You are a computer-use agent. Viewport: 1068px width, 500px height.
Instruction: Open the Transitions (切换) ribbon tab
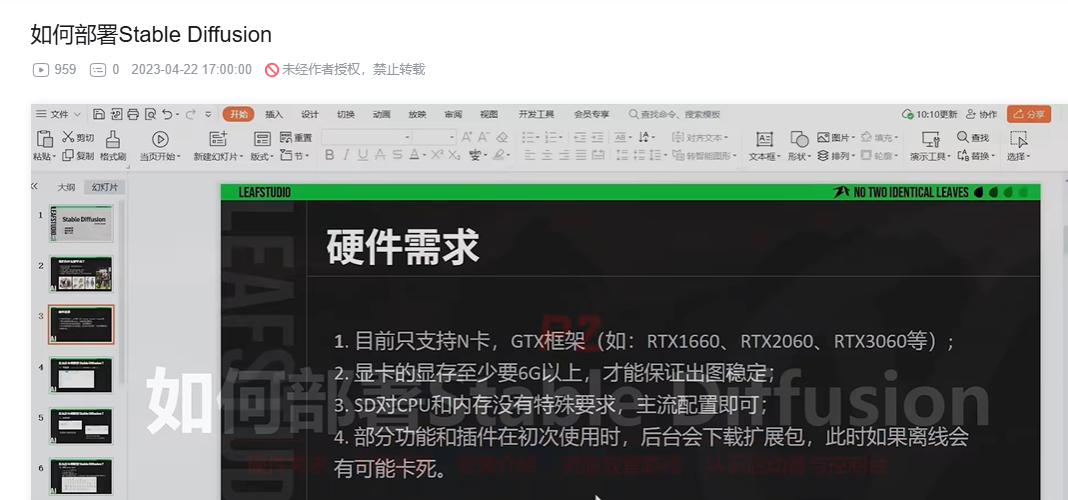345,114
